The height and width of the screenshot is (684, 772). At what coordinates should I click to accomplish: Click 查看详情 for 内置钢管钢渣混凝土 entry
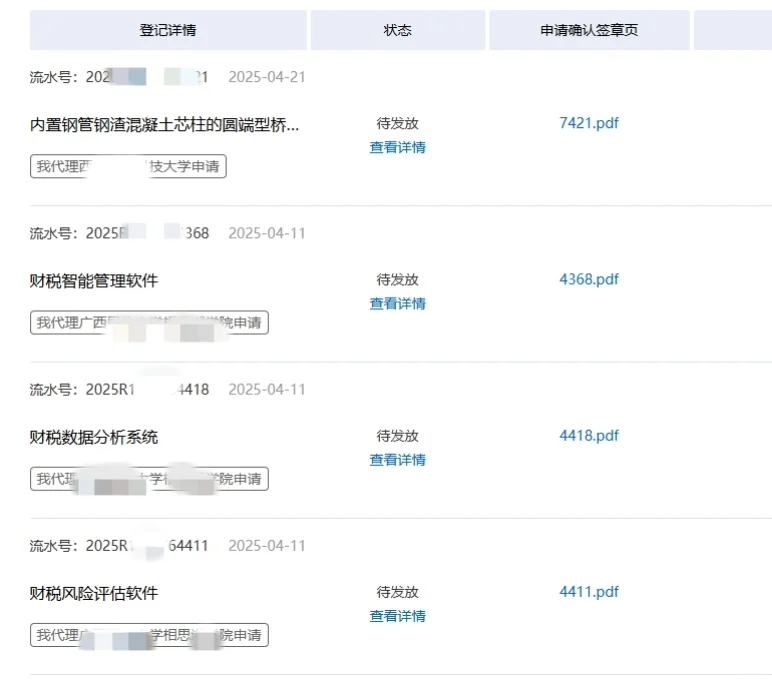pos(397,147)
